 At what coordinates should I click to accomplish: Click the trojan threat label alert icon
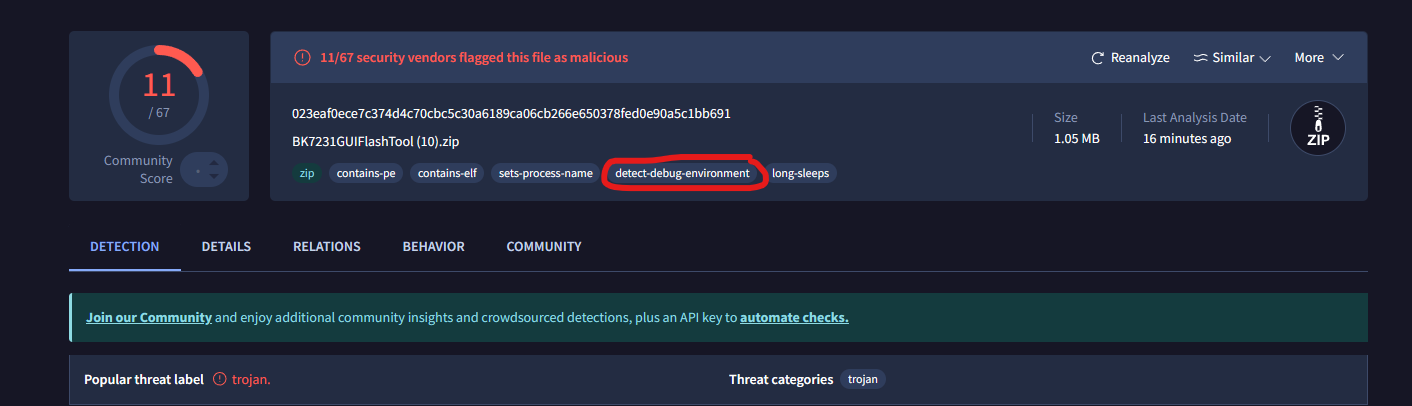(x=222, y=380)
